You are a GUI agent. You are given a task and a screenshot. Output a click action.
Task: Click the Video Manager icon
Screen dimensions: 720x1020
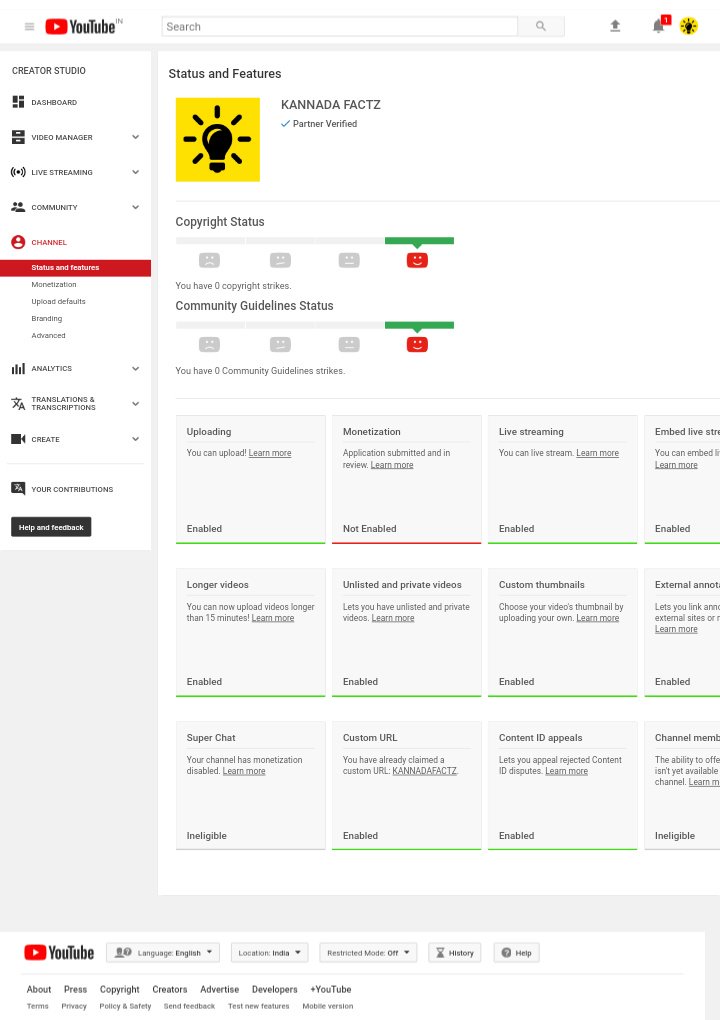point(18,137)
